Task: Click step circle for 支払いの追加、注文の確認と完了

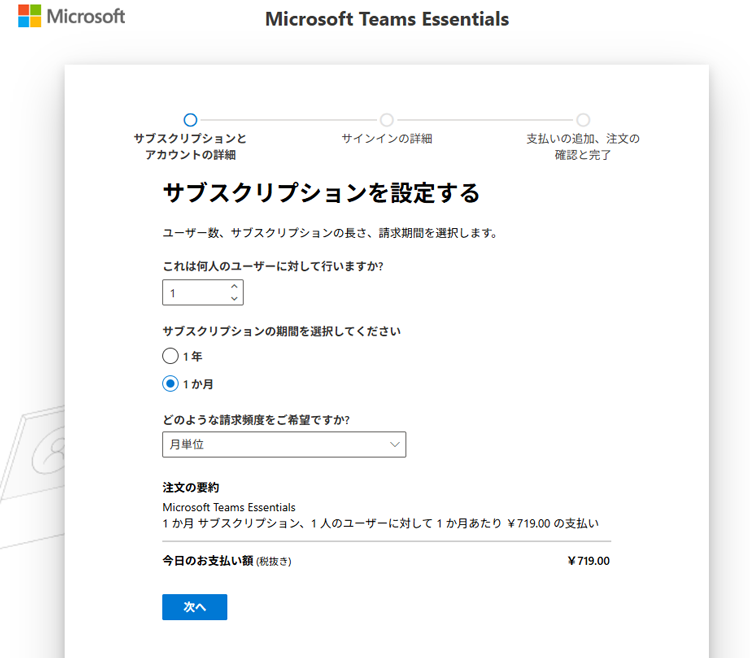Action: point(583,120)
